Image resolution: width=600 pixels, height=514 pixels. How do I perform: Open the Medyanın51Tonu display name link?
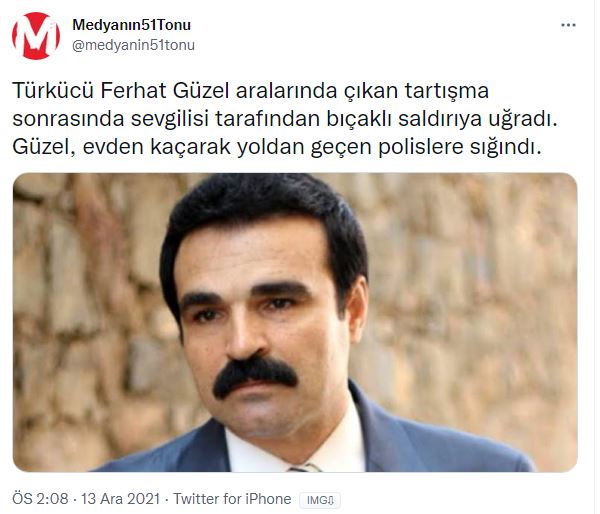pyautogui.click(x=131, y=25)
